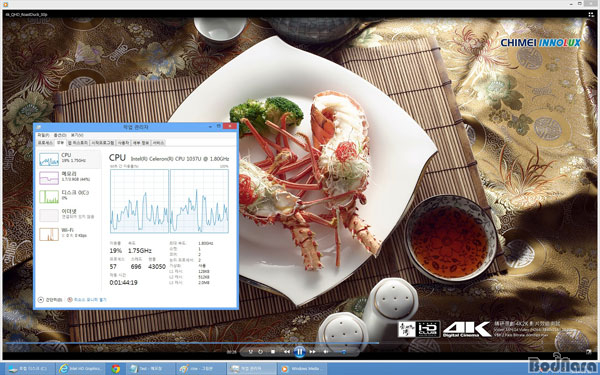This screenshot has height=375, width=600.
Task: Toggle shuffle mode in media player
Action: (251, 352)
